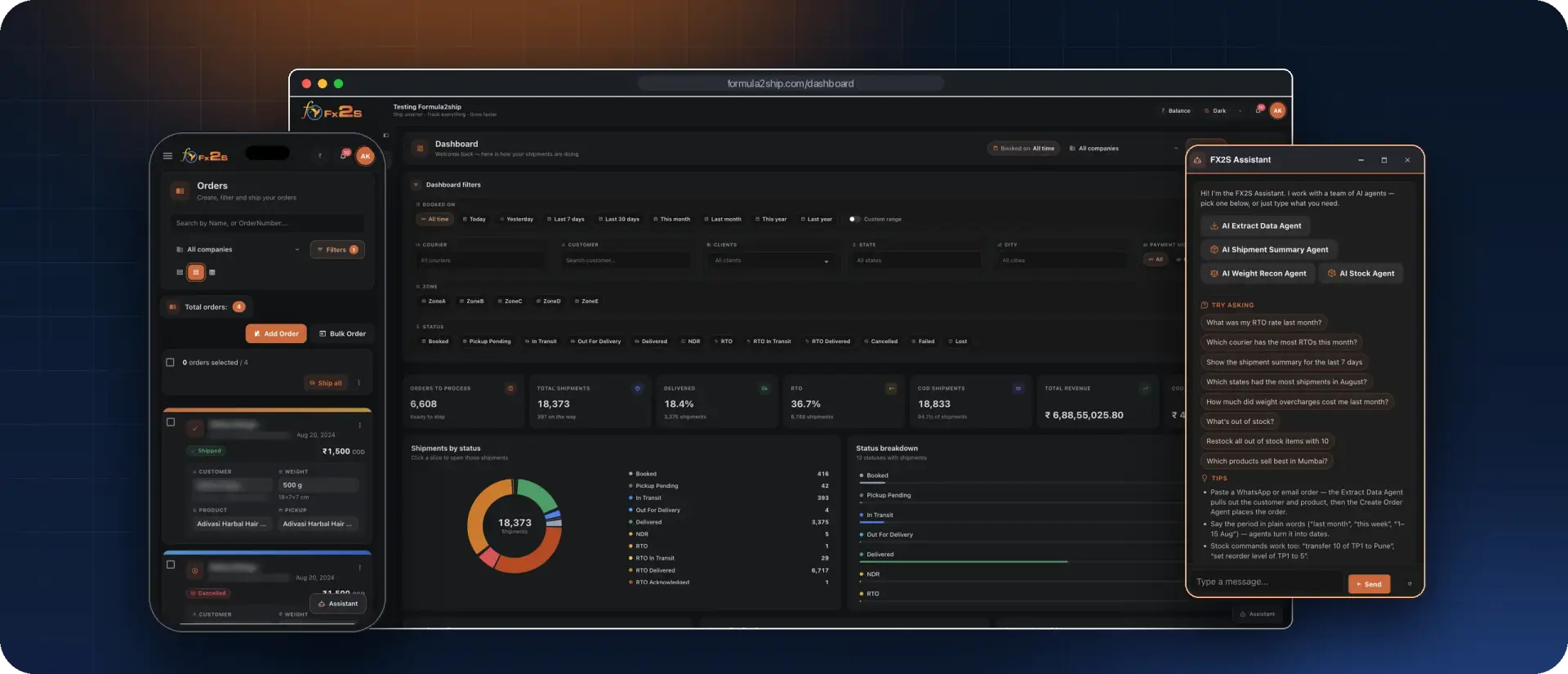This screenshot has height=674, width=1568.
Task: Collapse the Dashboard filters section
Action: pyautogui.click(x=416, y=185)
